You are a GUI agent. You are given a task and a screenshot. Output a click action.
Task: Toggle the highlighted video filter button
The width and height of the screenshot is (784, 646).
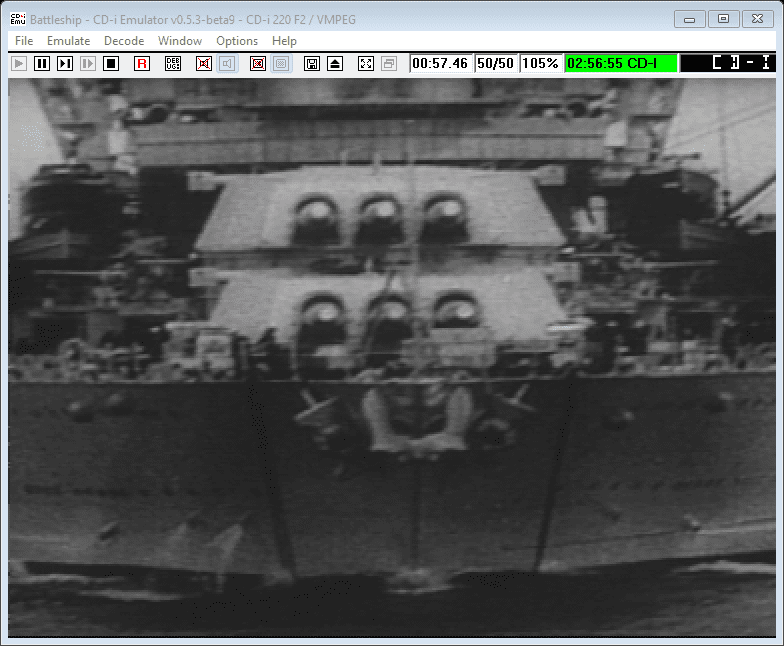click(281, 63)
